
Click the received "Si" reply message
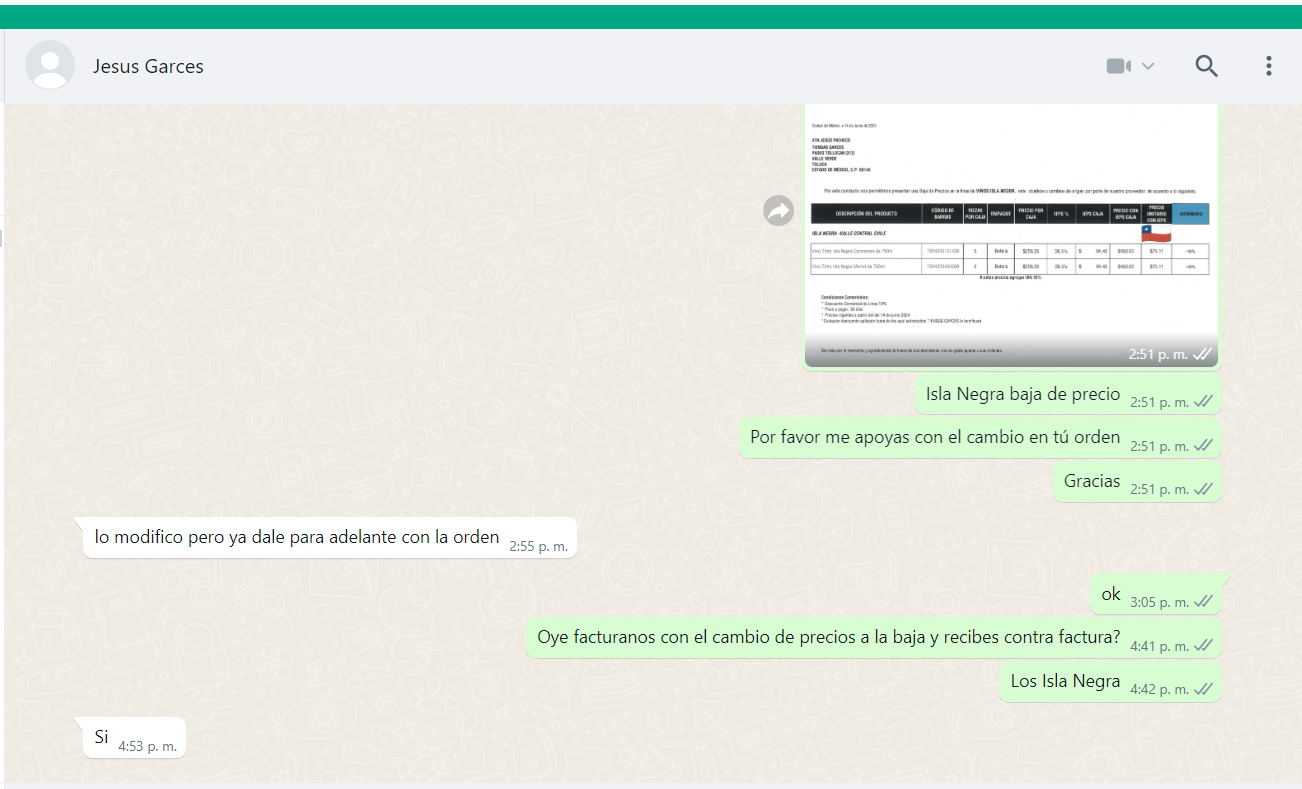point(102,738)
